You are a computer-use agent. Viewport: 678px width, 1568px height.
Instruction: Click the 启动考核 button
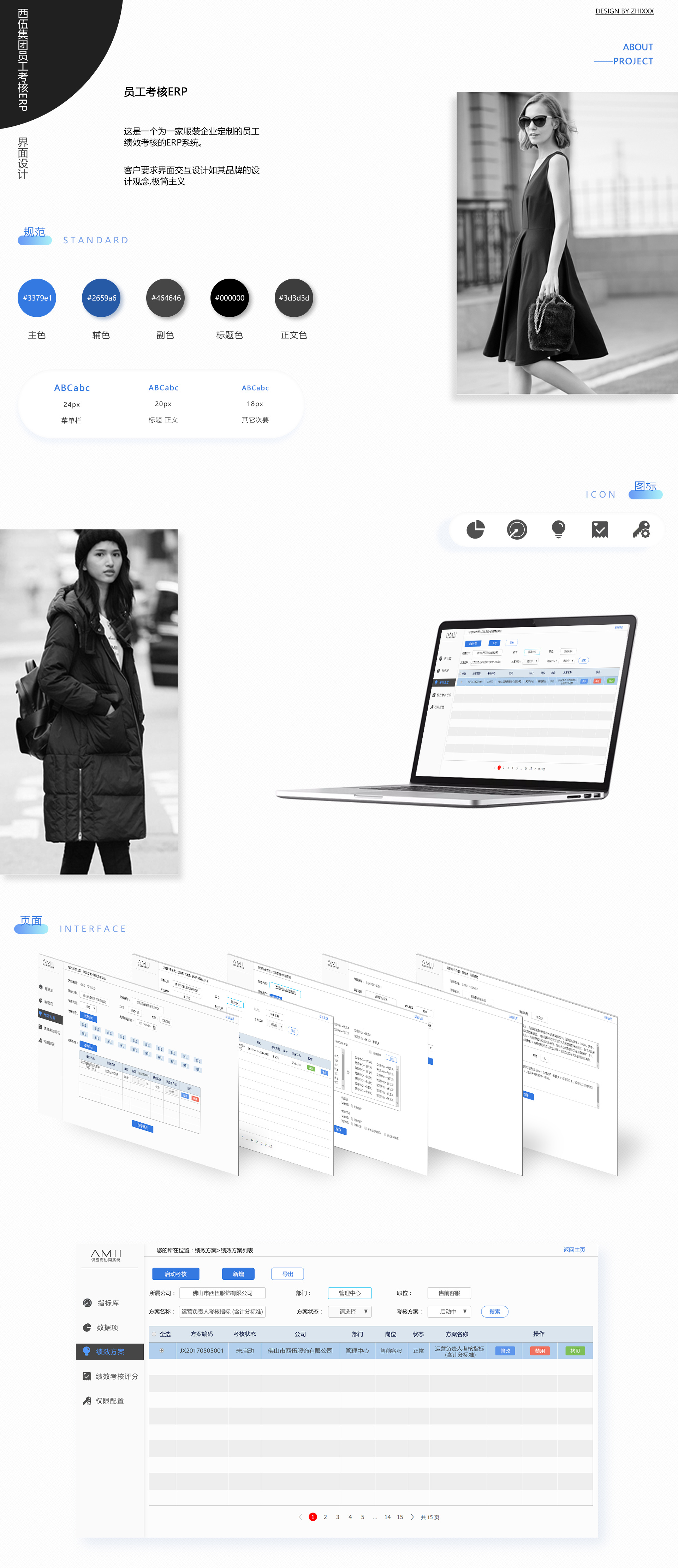175,1274
